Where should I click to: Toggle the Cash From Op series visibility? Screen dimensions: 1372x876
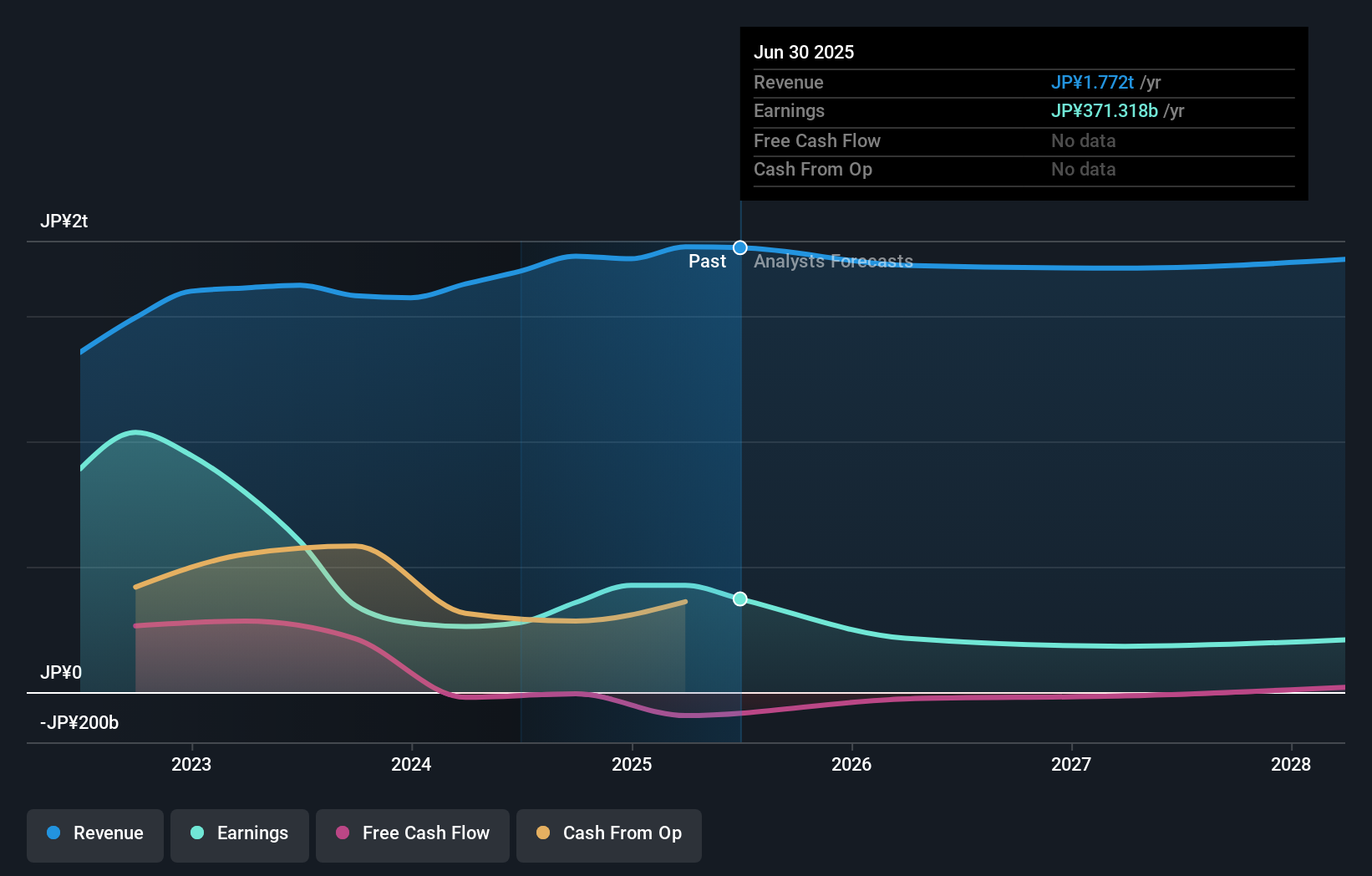pos(608,833)
